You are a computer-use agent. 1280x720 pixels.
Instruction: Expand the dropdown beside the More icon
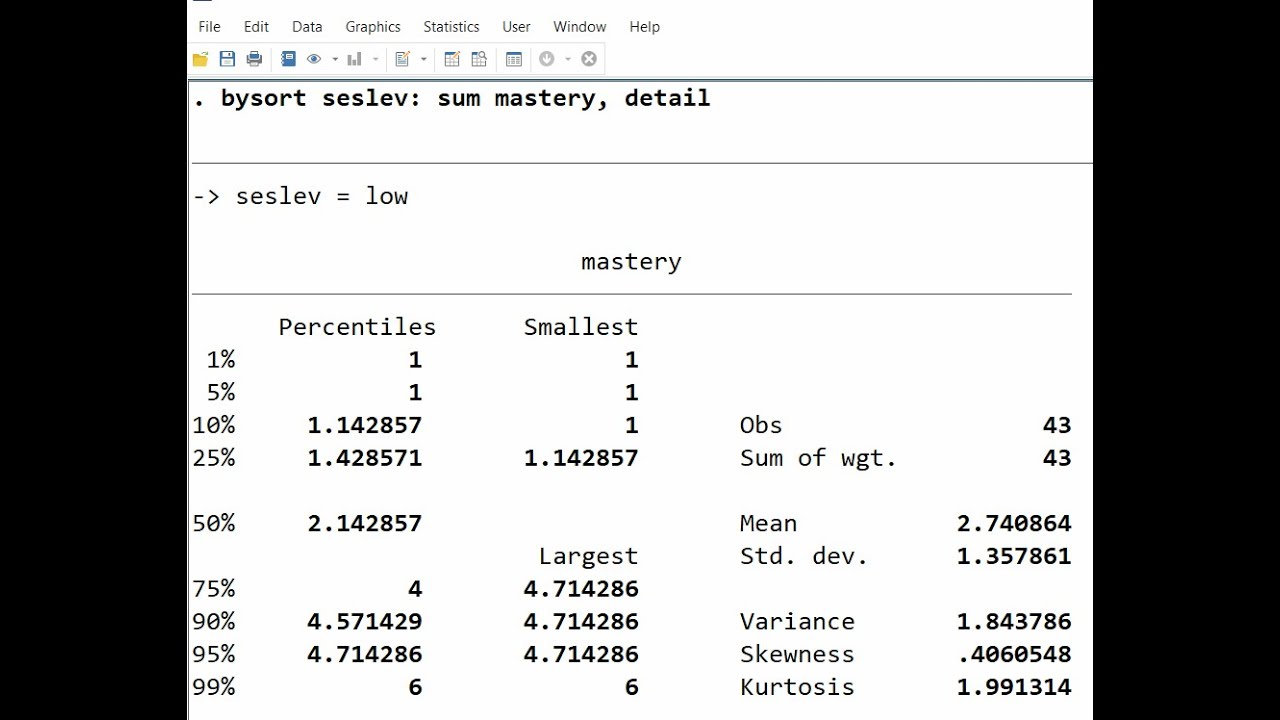[568, 59]
